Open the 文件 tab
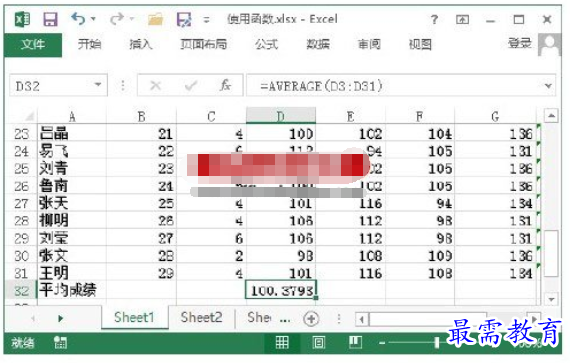The height and width of the screenshot is (363, 570). 33,44
